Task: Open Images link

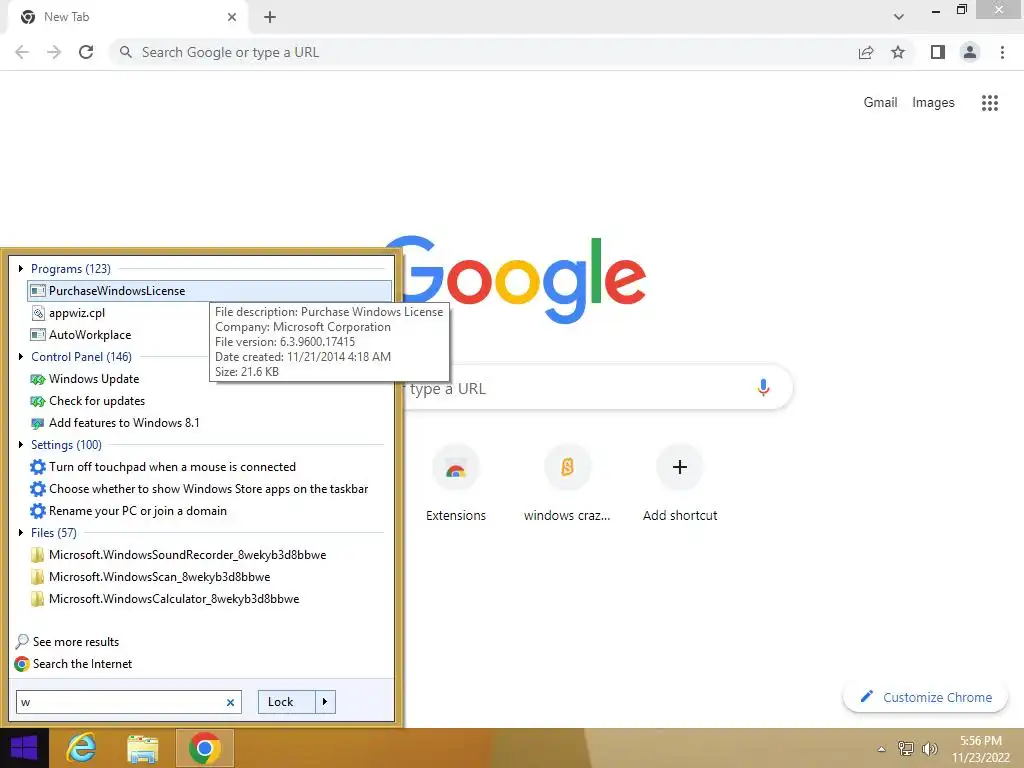Action: point(933,103)
